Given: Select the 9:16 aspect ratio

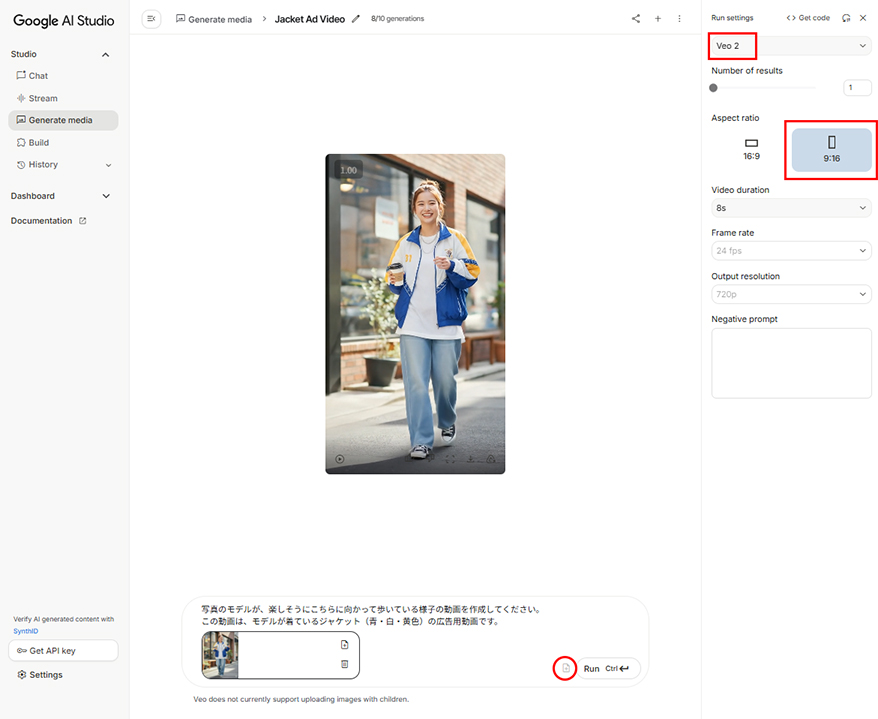Looking at the screenshot, I should 831,149.
